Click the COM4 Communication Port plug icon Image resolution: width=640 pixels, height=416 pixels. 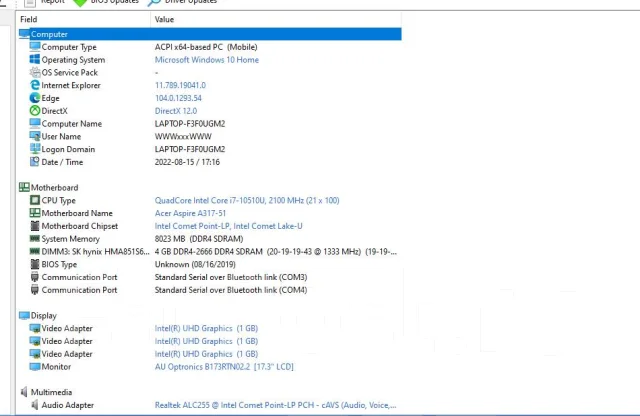click(35, 290)
